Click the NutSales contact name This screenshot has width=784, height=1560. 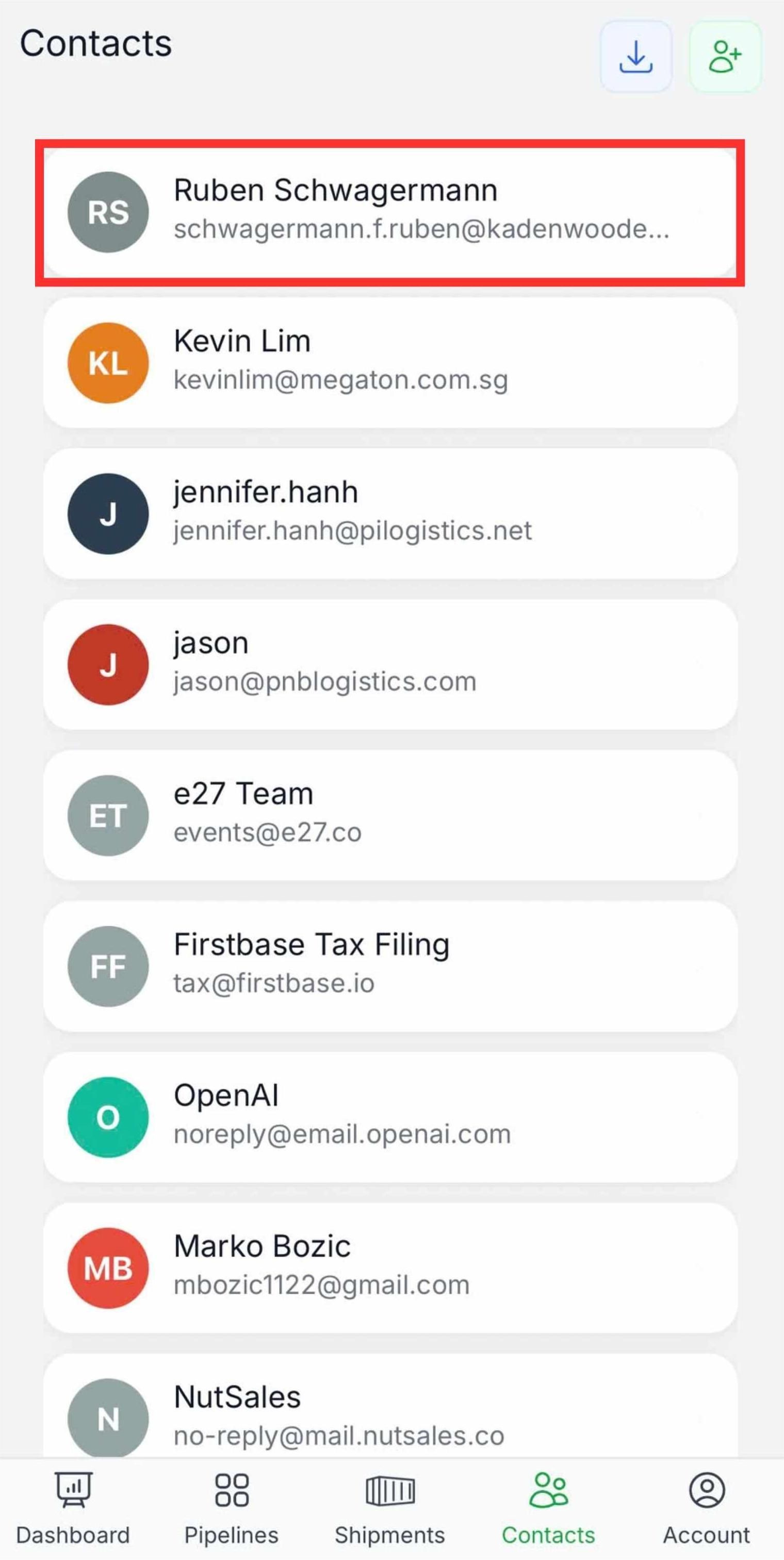[x=237, y=1396]
